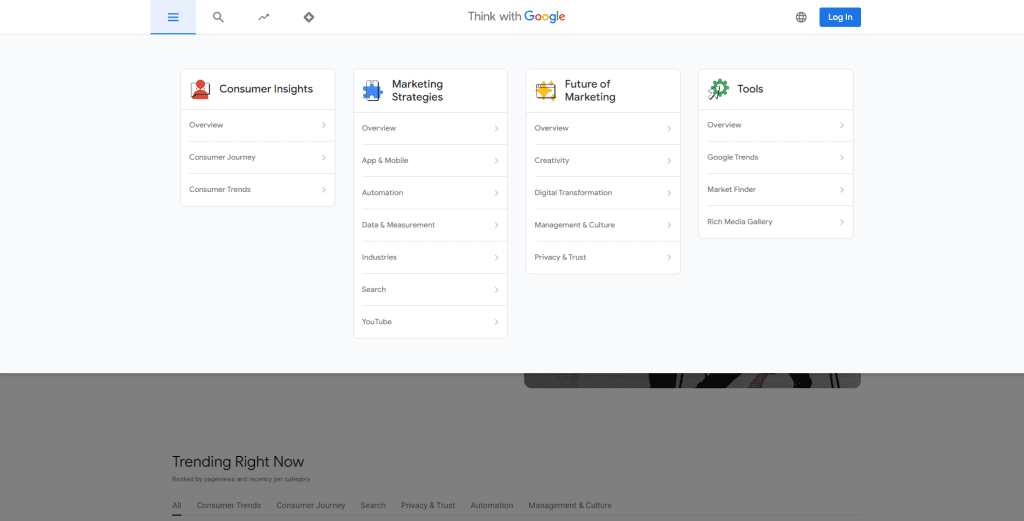The width and height of the screenshot is (1024, 521).
Task: Click the Future of Marketing icon
Action: pos(545,90)
